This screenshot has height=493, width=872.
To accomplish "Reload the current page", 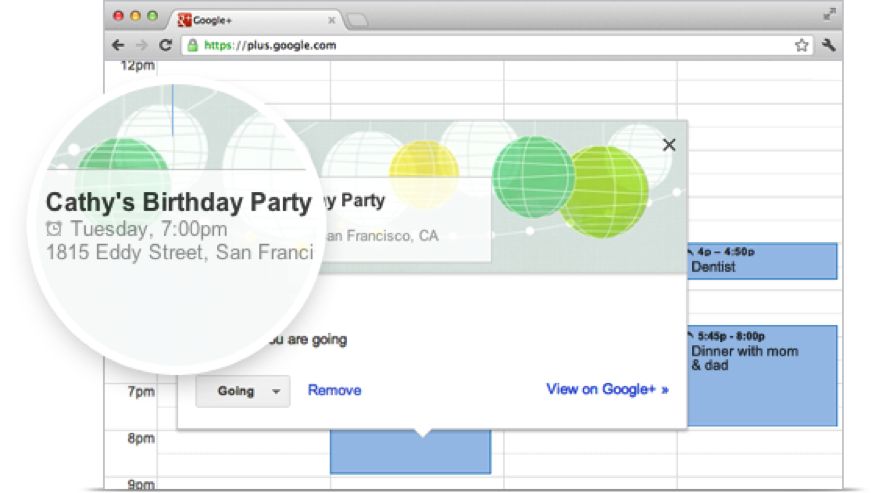I will point(165,45).
